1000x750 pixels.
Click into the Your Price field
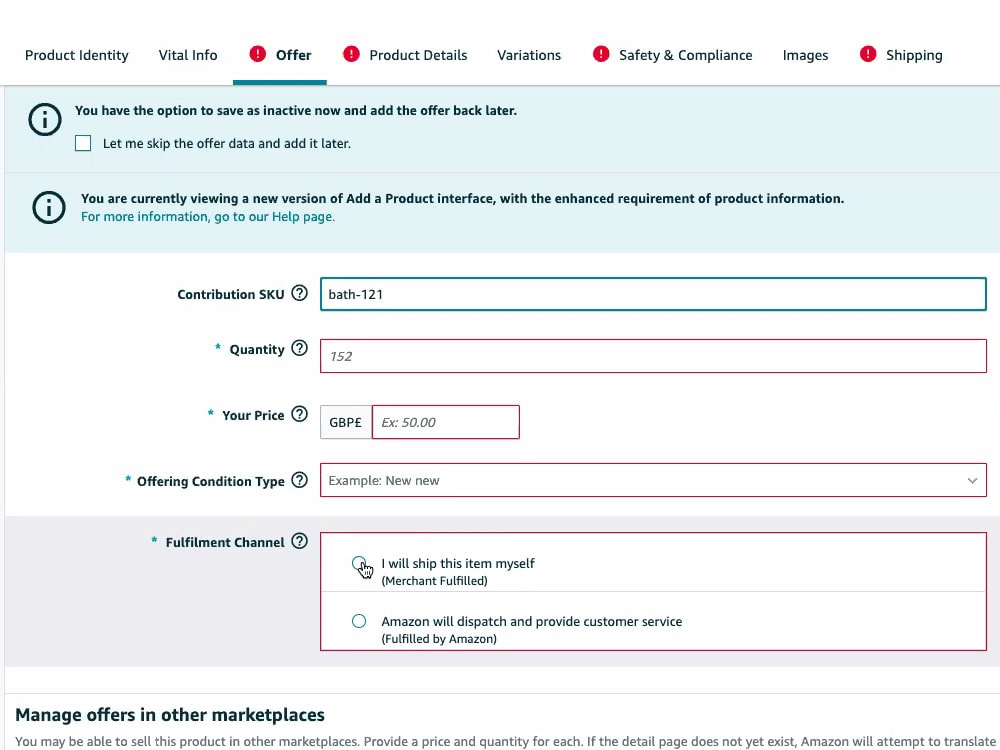446,422
